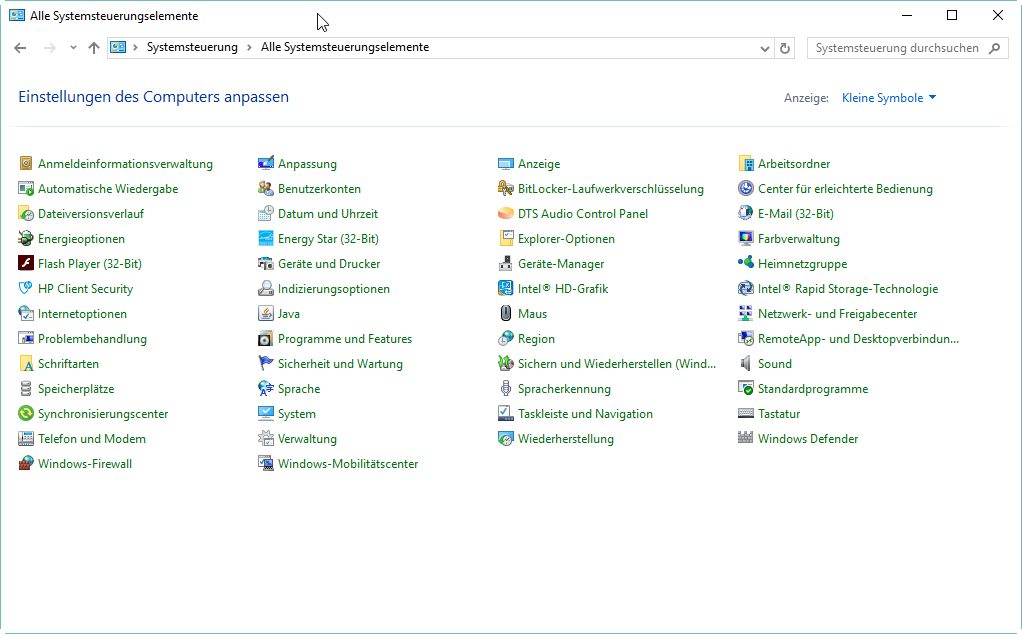
Task: Click the Region globe icon
Action: (x=506, y=339)
